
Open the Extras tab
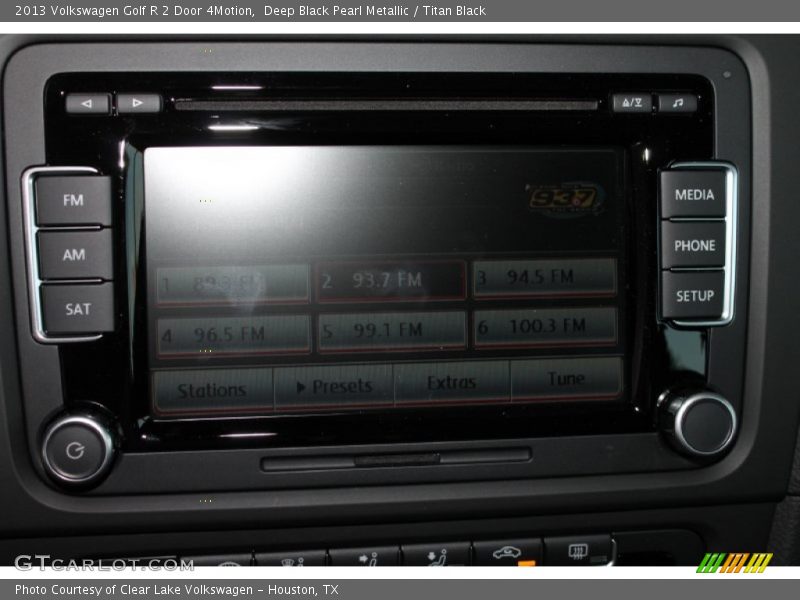click(x=452, y=382)
